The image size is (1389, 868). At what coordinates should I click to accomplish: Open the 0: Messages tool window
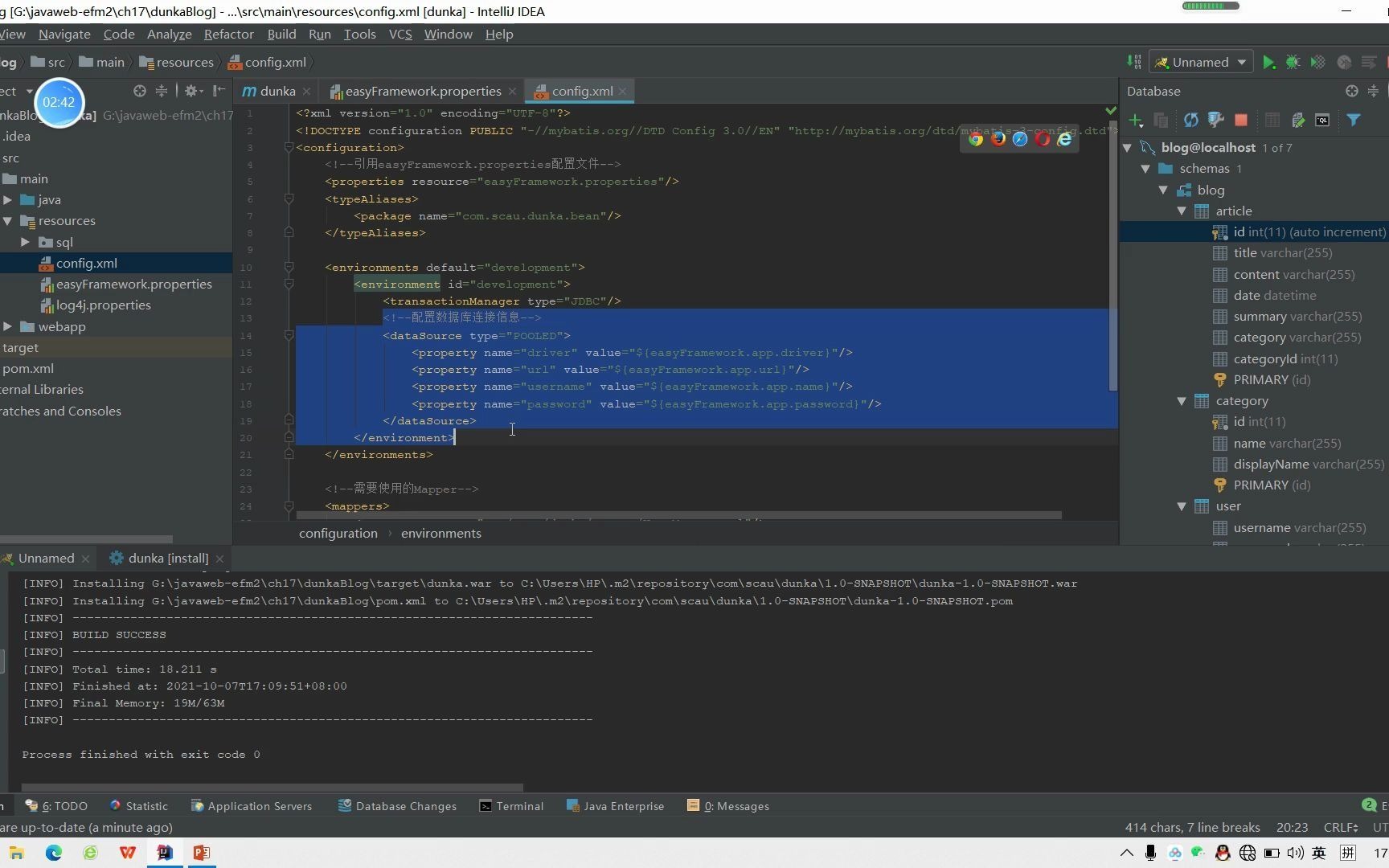[728, 806]
